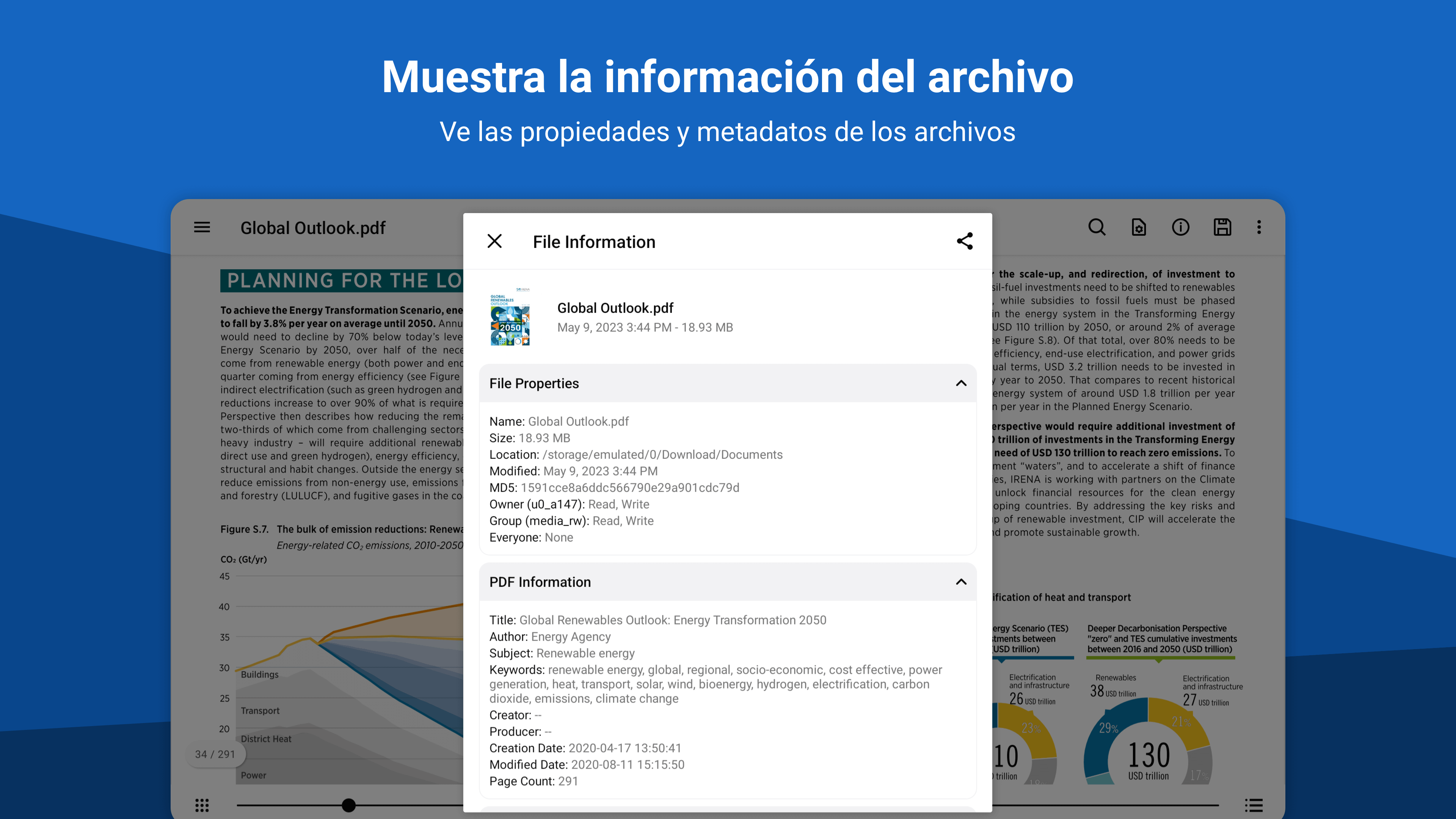1456x819 pixels.
Task: Open the hamburger navigation menu
Action: (202, 227)
